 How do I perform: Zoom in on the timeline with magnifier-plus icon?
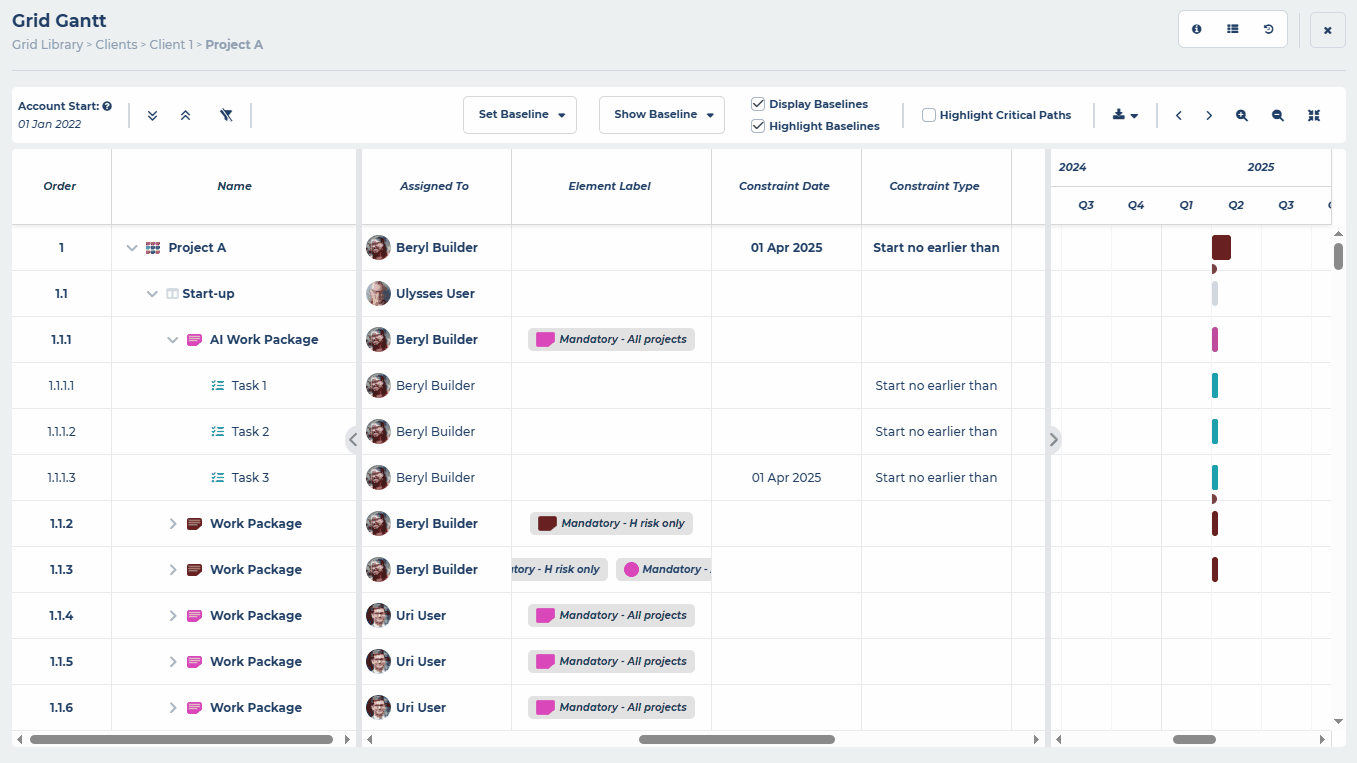1241,115
